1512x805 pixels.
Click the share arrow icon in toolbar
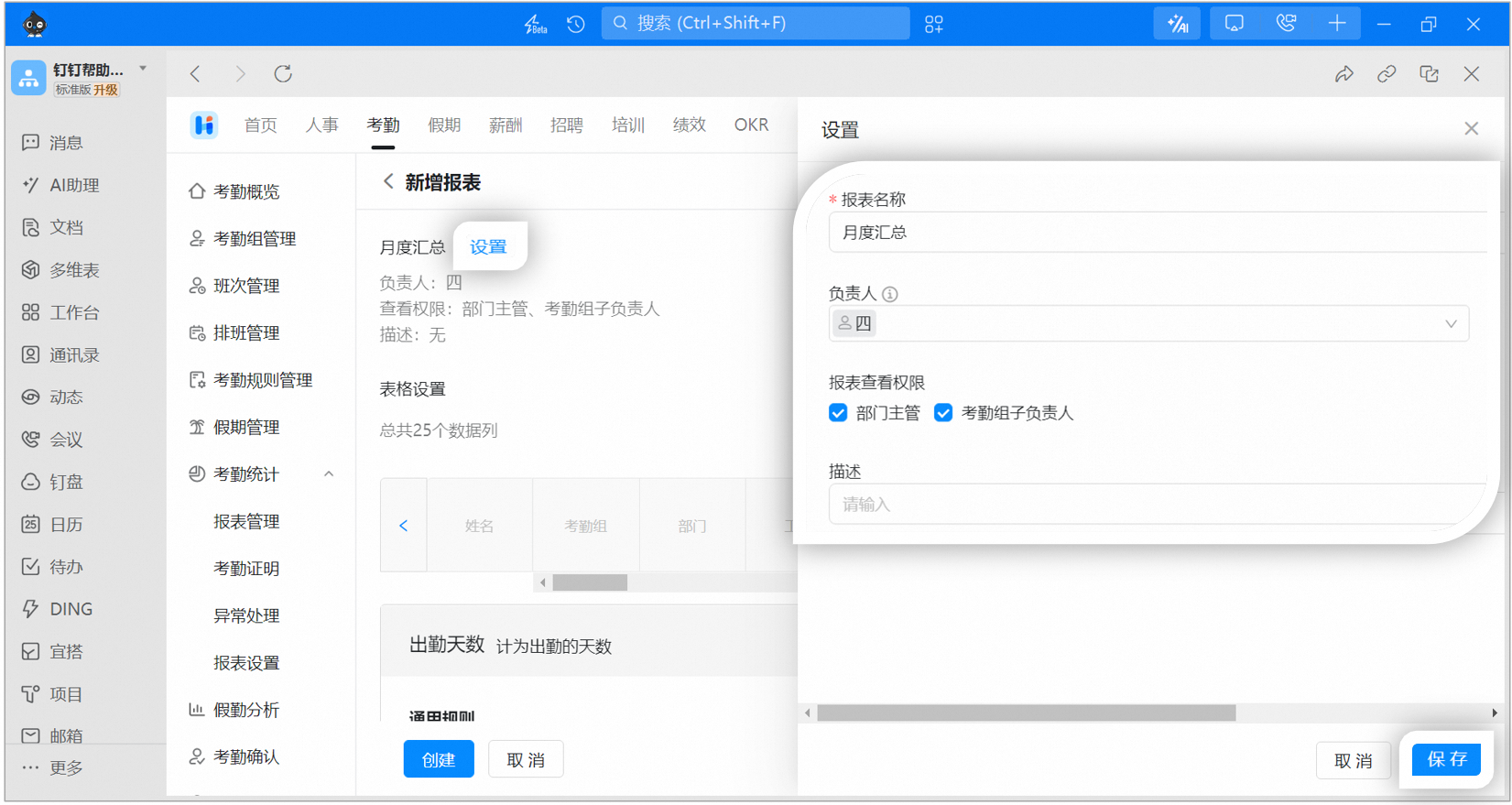pyautogui.click(x=1343, y=74)
